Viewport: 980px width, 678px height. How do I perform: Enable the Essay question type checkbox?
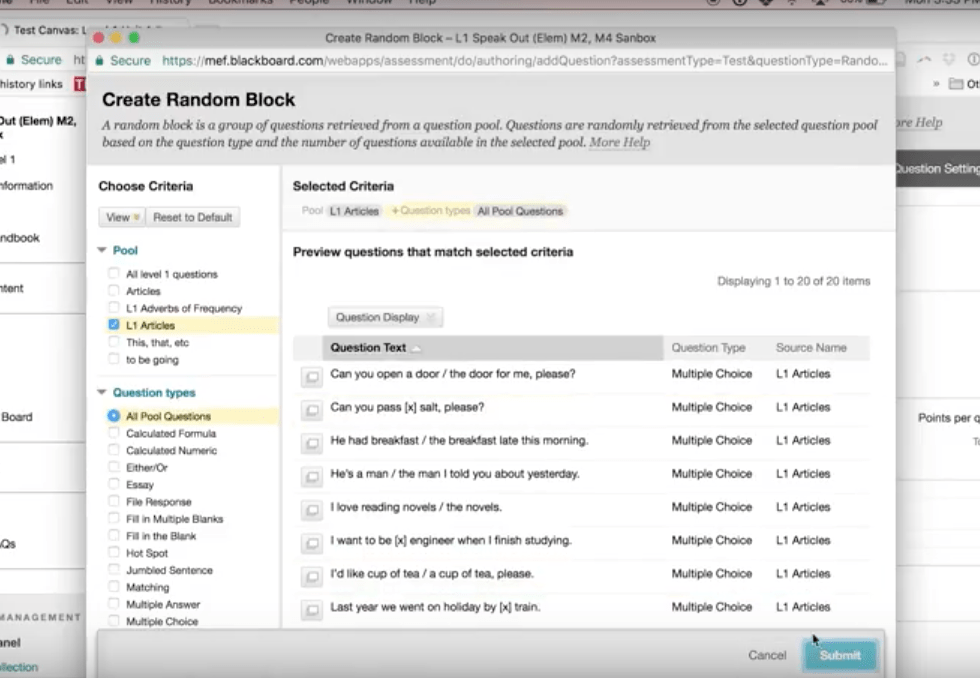coord(114,485)
